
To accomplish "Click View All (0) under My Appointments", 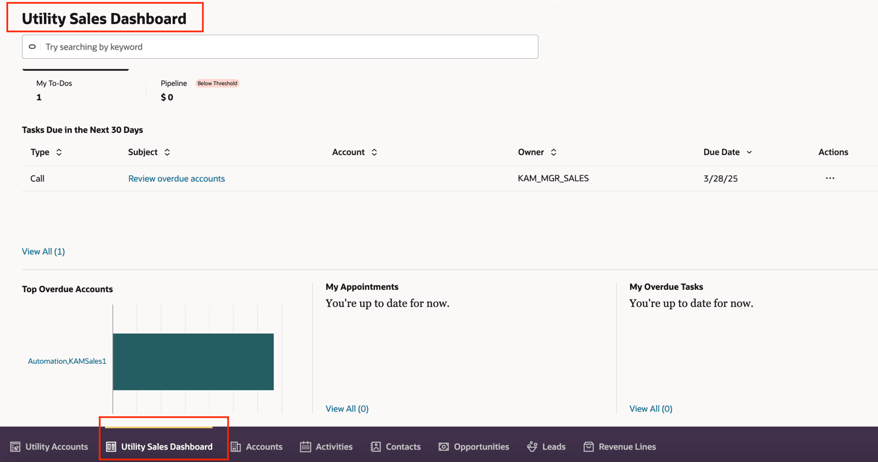I will click(347, 409).
